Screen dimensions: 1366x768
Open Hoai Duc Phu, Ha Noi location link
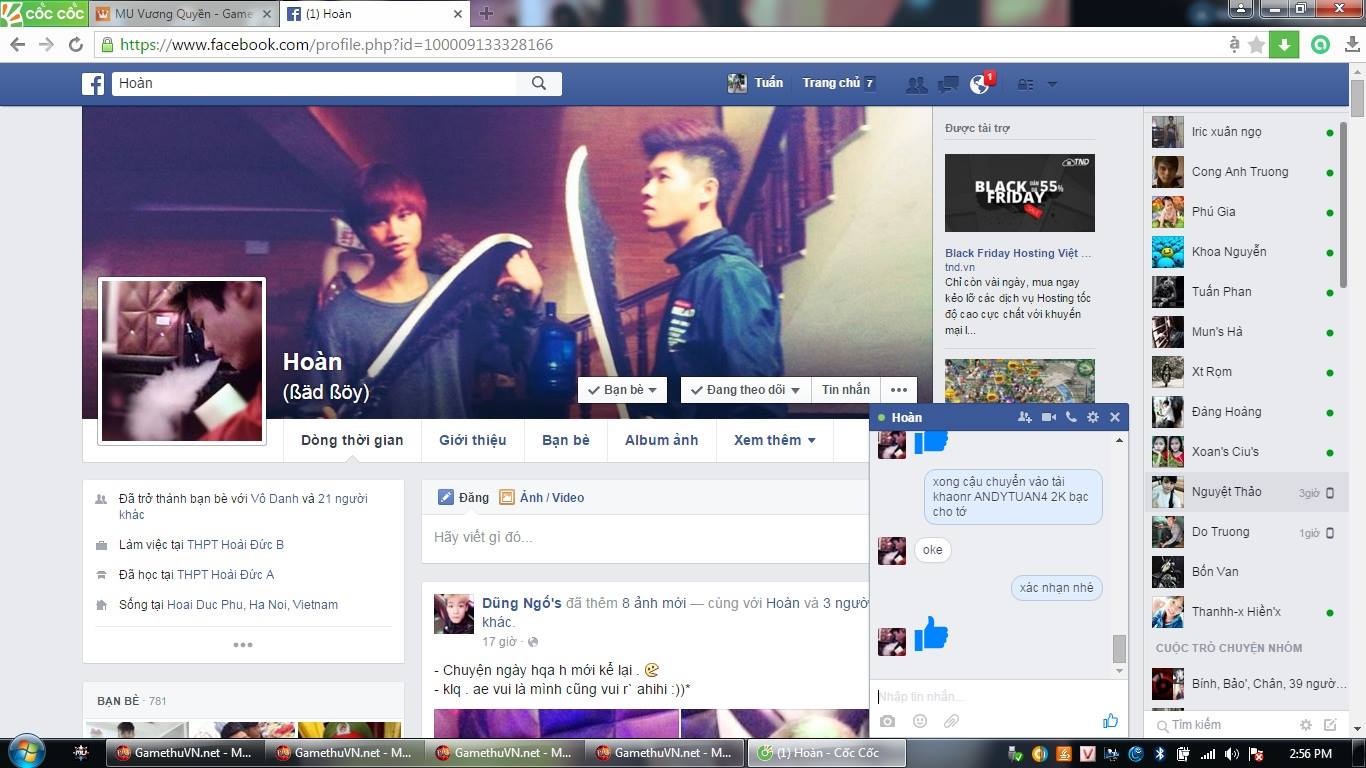point(253,605)
